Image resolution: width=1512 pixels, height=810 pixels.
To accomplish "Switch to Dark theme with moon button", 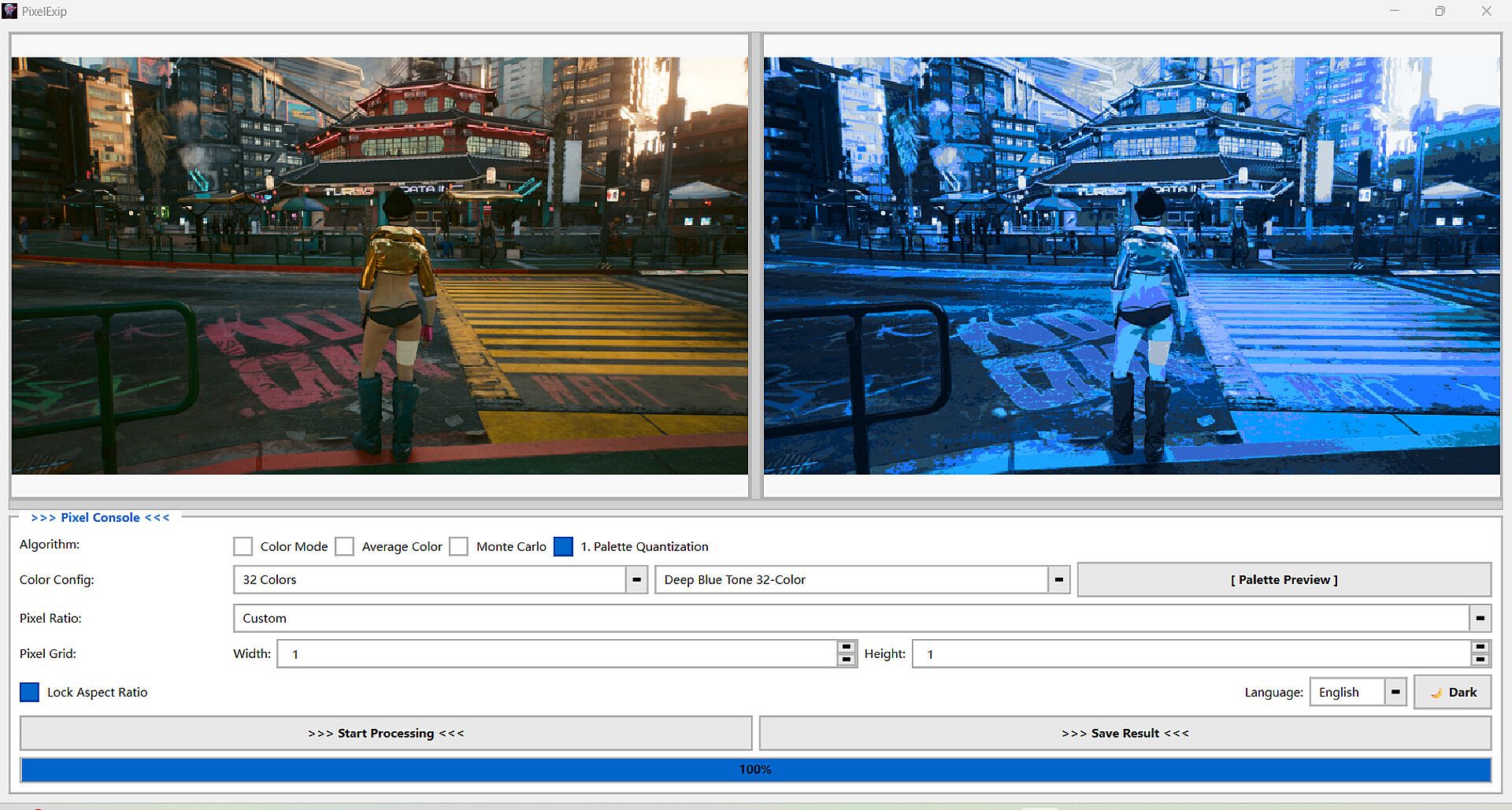I will (1452, 693).
